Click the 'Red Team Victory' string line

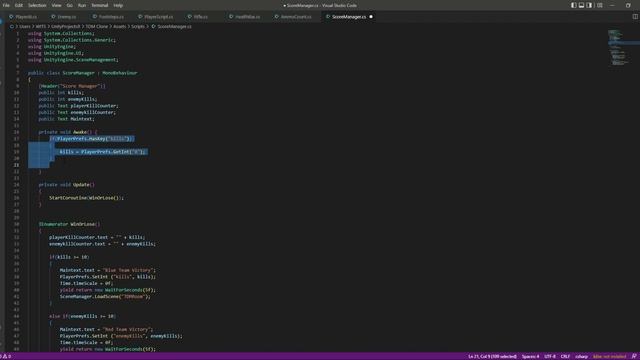[106, 329]
